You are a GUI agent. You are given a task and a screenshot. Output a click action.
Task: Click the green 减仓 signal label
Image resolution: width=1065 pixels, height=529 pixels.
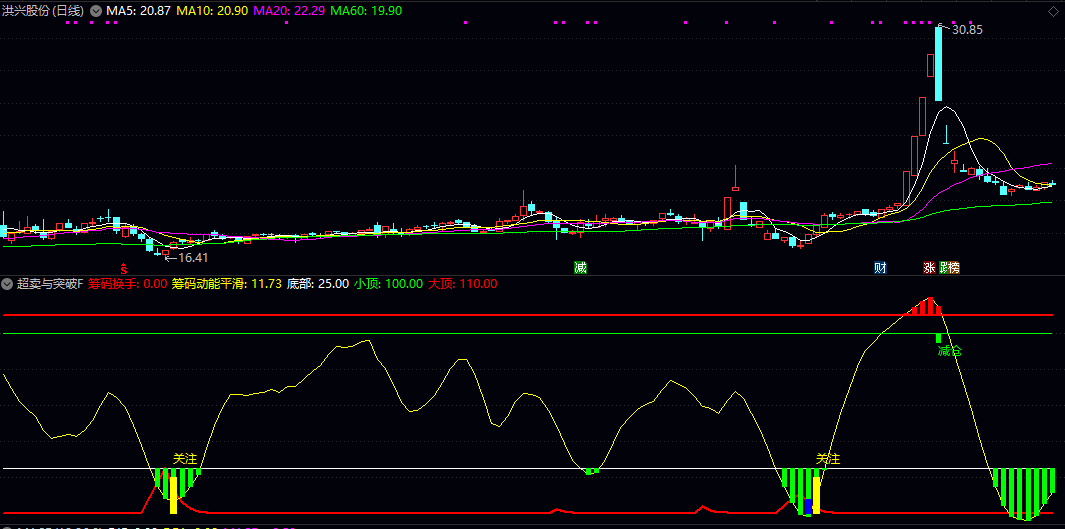click(x=949, y=351)
